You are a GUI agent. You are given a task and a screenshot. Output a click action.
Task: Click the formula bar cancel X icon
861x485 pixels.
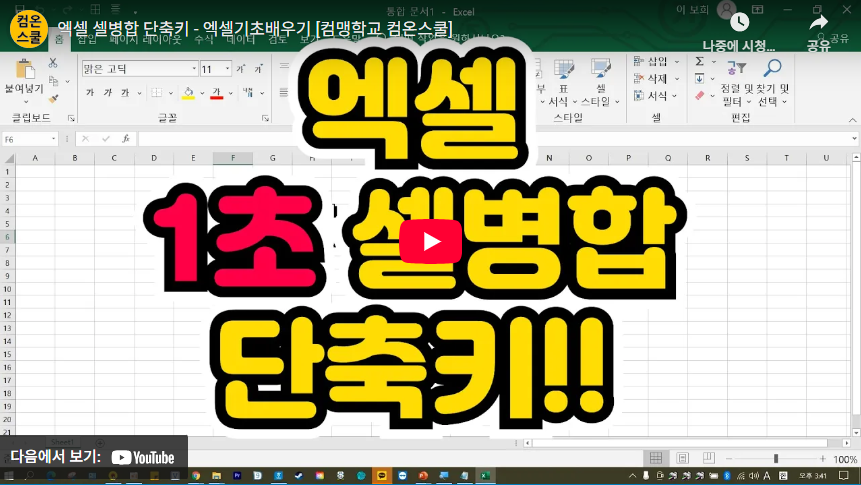[x=85, y=139]
